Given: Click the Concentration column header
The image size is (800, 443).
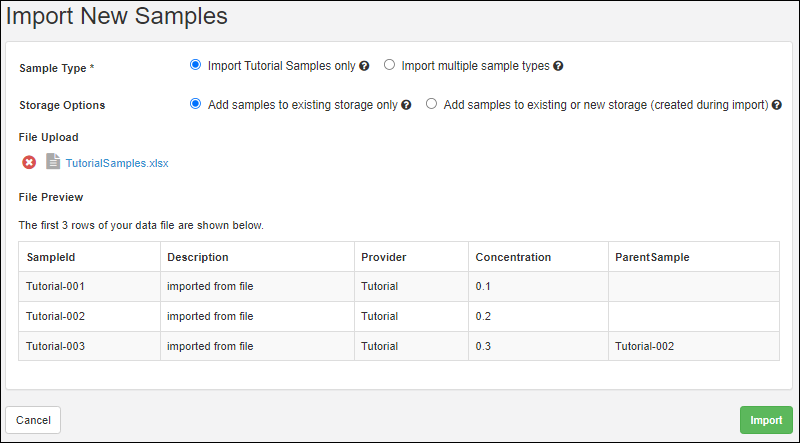Looking at the screenshot, I should pos(513,257).
